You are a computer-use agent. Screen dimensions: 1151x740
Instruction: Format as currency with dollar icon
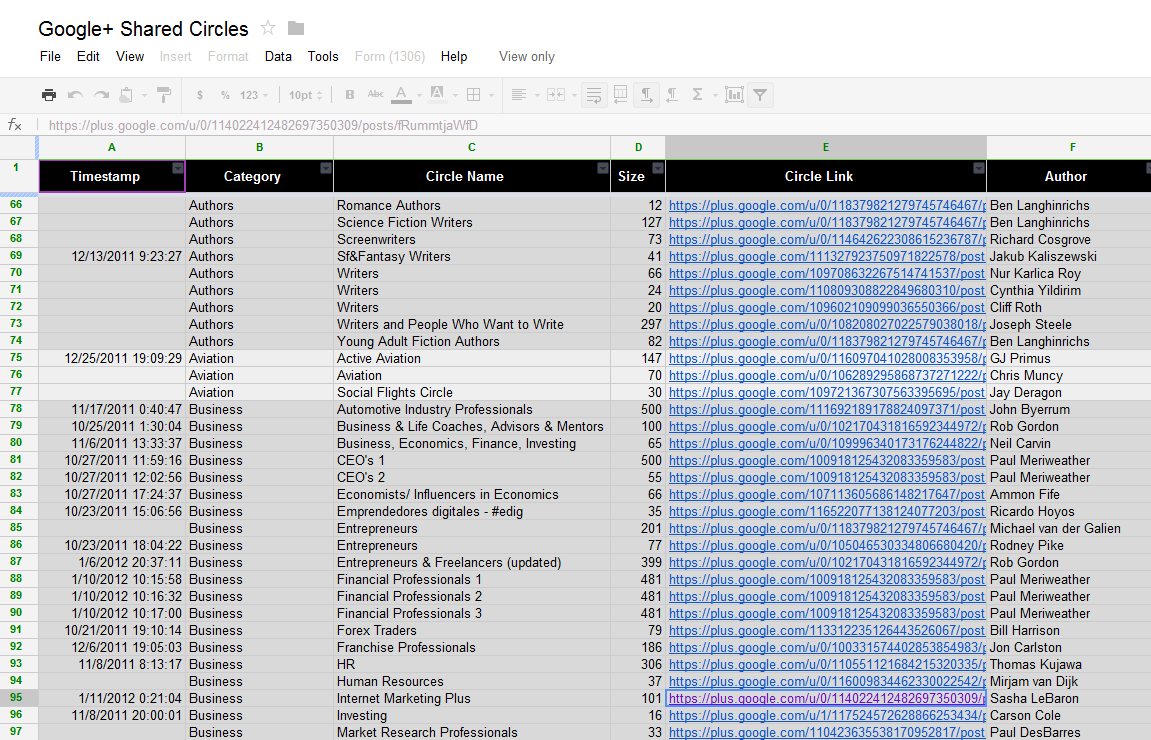coord(200,95)
